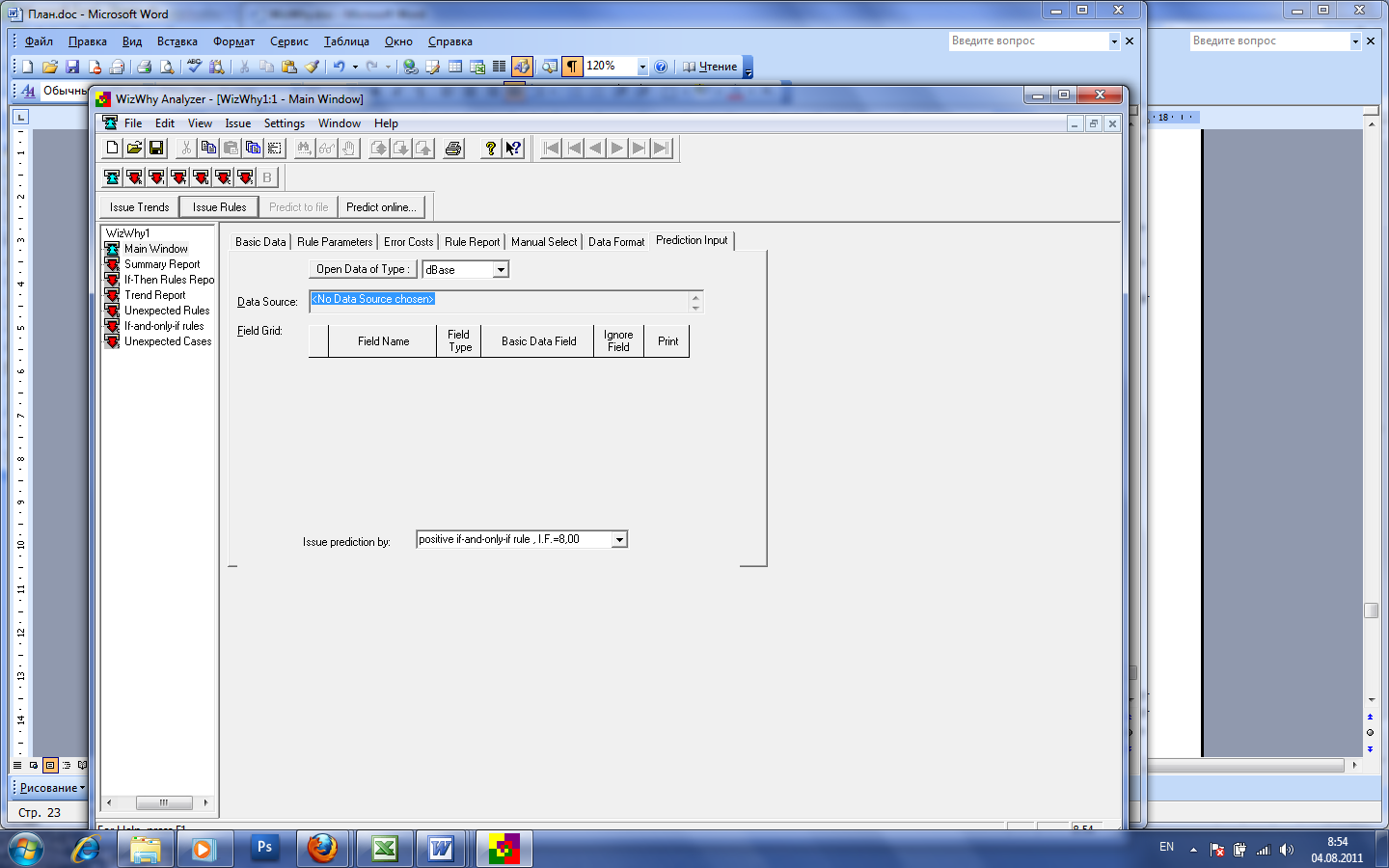Switch to the Basic Data tab
The height and width of the screenshot is (868, 1389).
click(x=260, y=242)
